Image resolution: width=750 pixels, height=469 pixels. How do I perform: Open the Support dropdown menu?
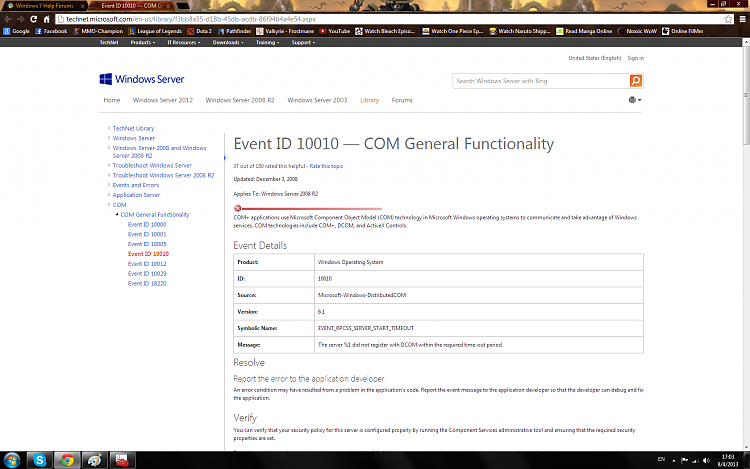(x=303, y=43)
